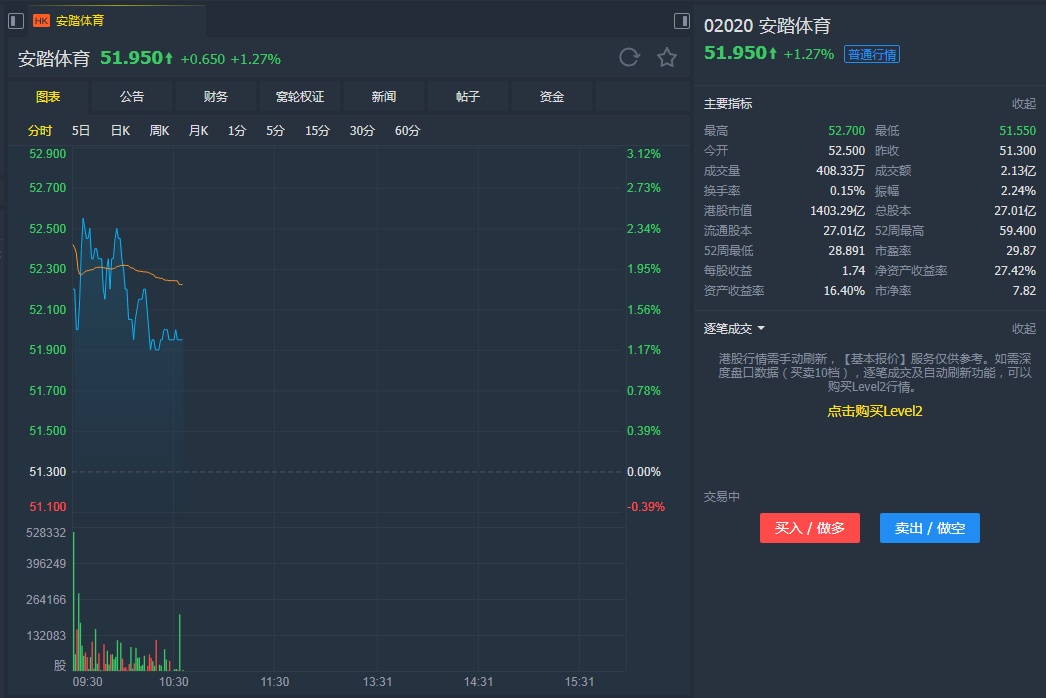Click the 港股市值 value 1403.29亿
This screenshot has height=698, width=1046.
pos(837,211)
